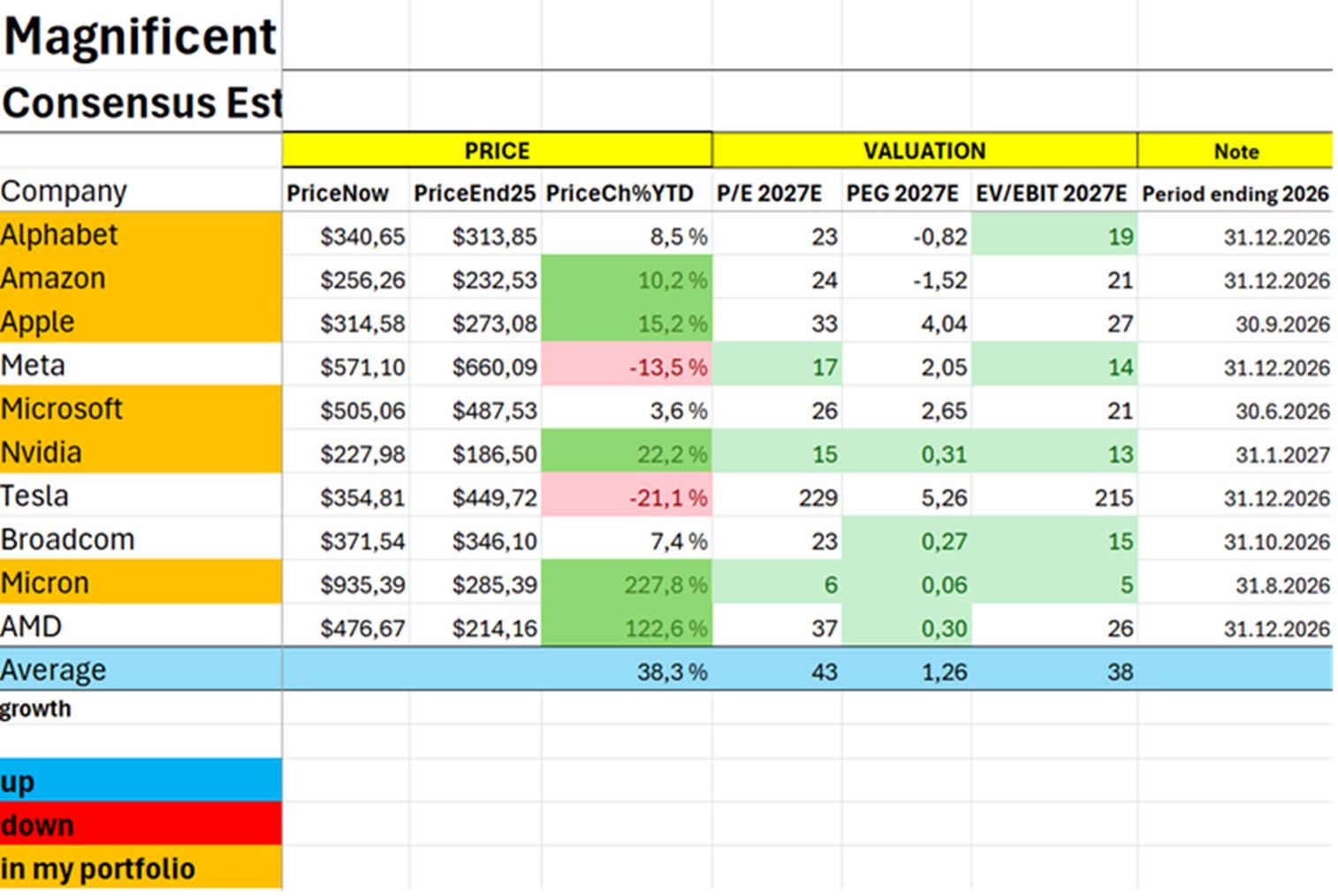1338x896 pixels.
Task: Click Tesla's EV/EBIT value 215
Action: [x=1054, y=495]
